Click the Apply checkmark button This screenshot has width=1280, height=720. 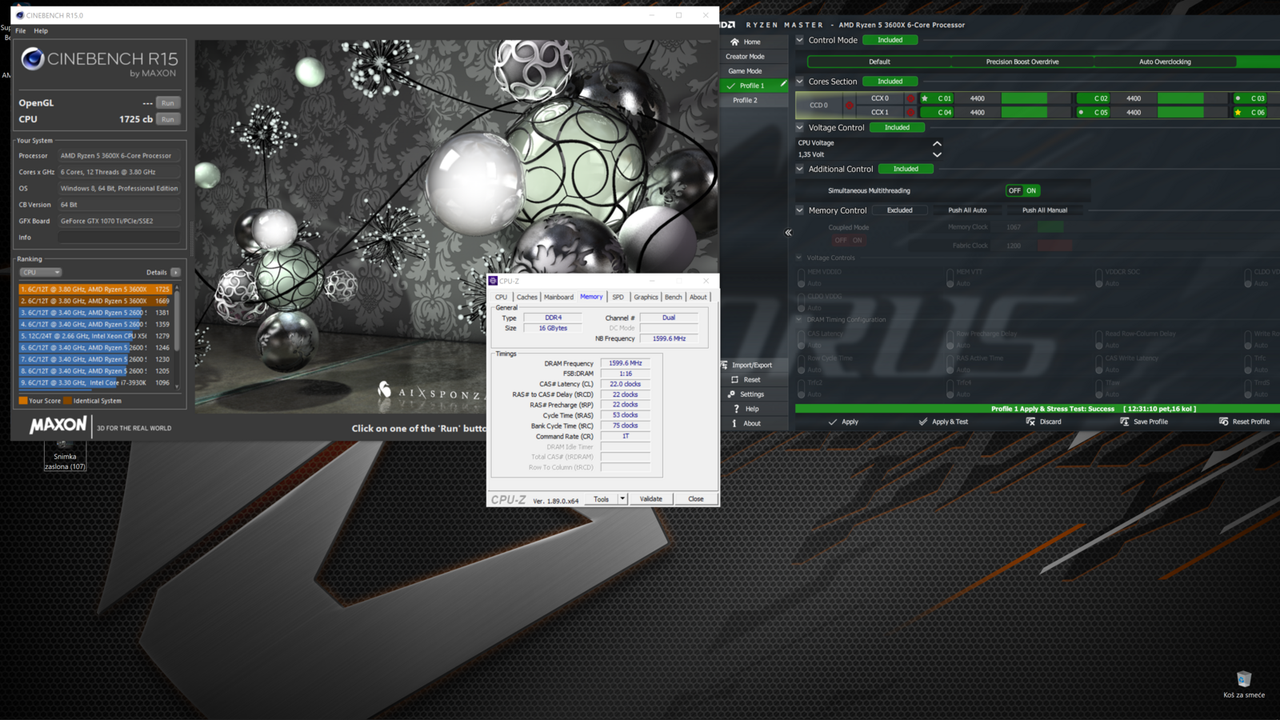843,422
